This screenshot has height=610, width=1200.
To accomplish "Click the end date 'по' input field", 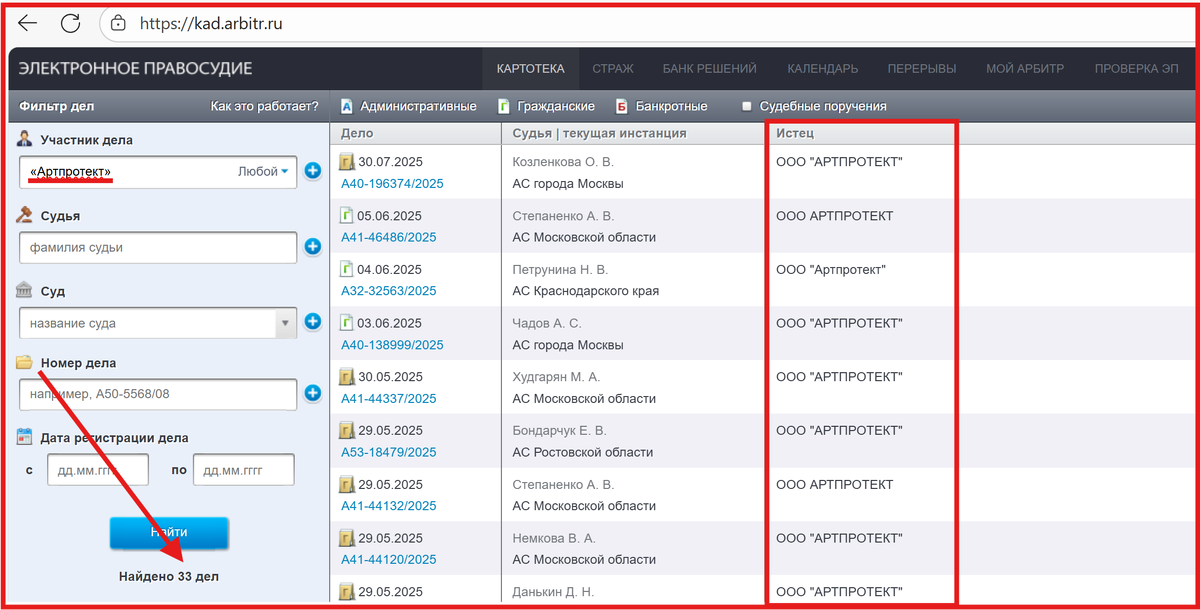I will pyautogui.click(x=244, y=470).
